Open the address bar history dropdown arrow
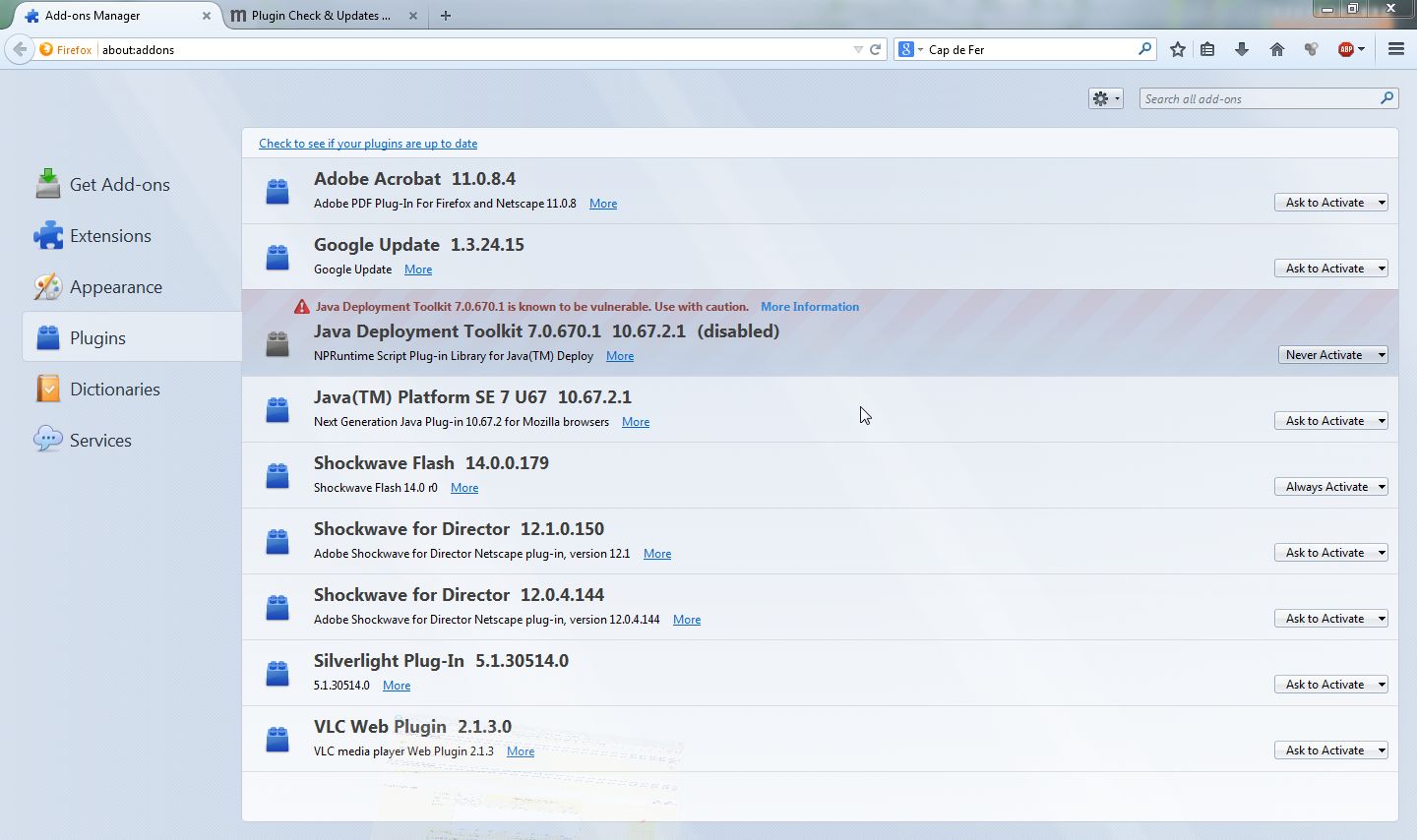Screen dimensions: 1417x840 pos(858,49)
